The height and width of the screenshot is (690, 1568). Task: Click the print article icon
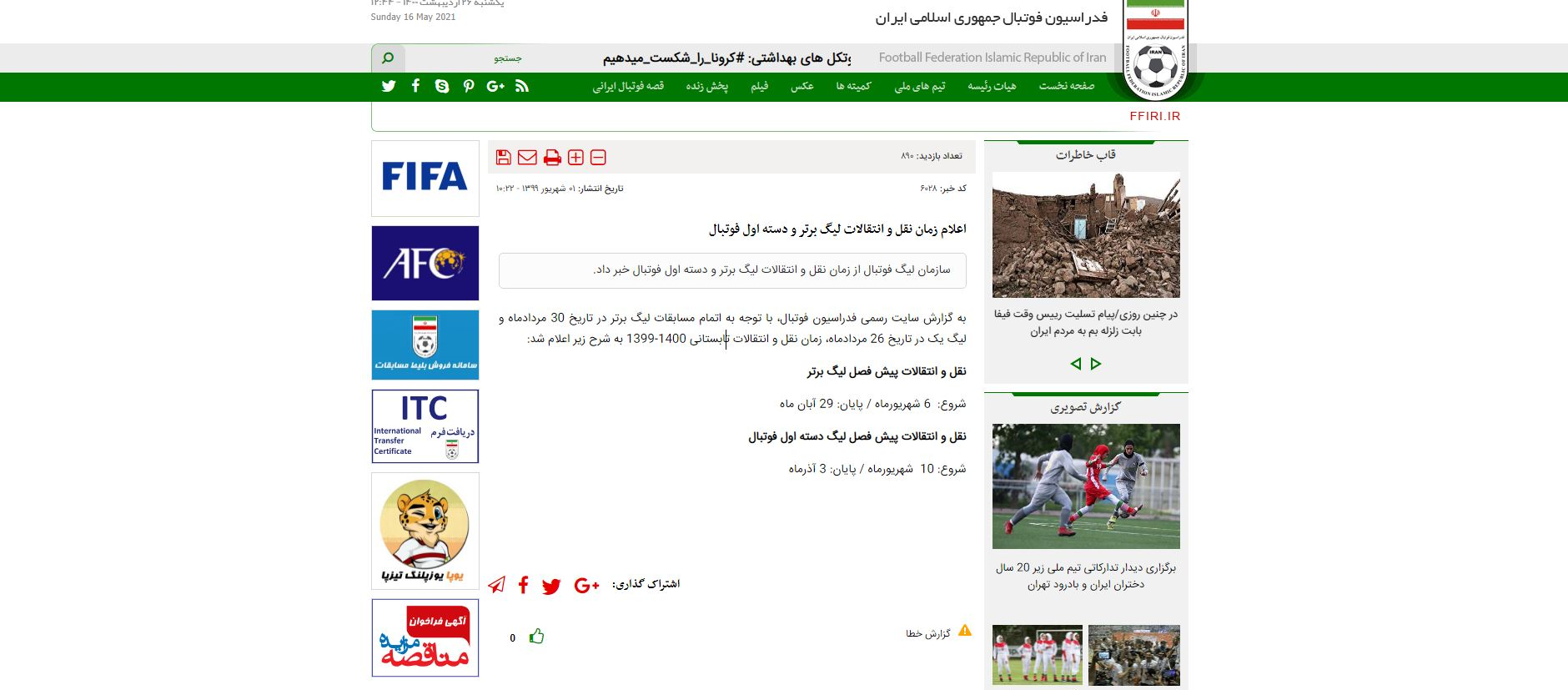point(552,157)
